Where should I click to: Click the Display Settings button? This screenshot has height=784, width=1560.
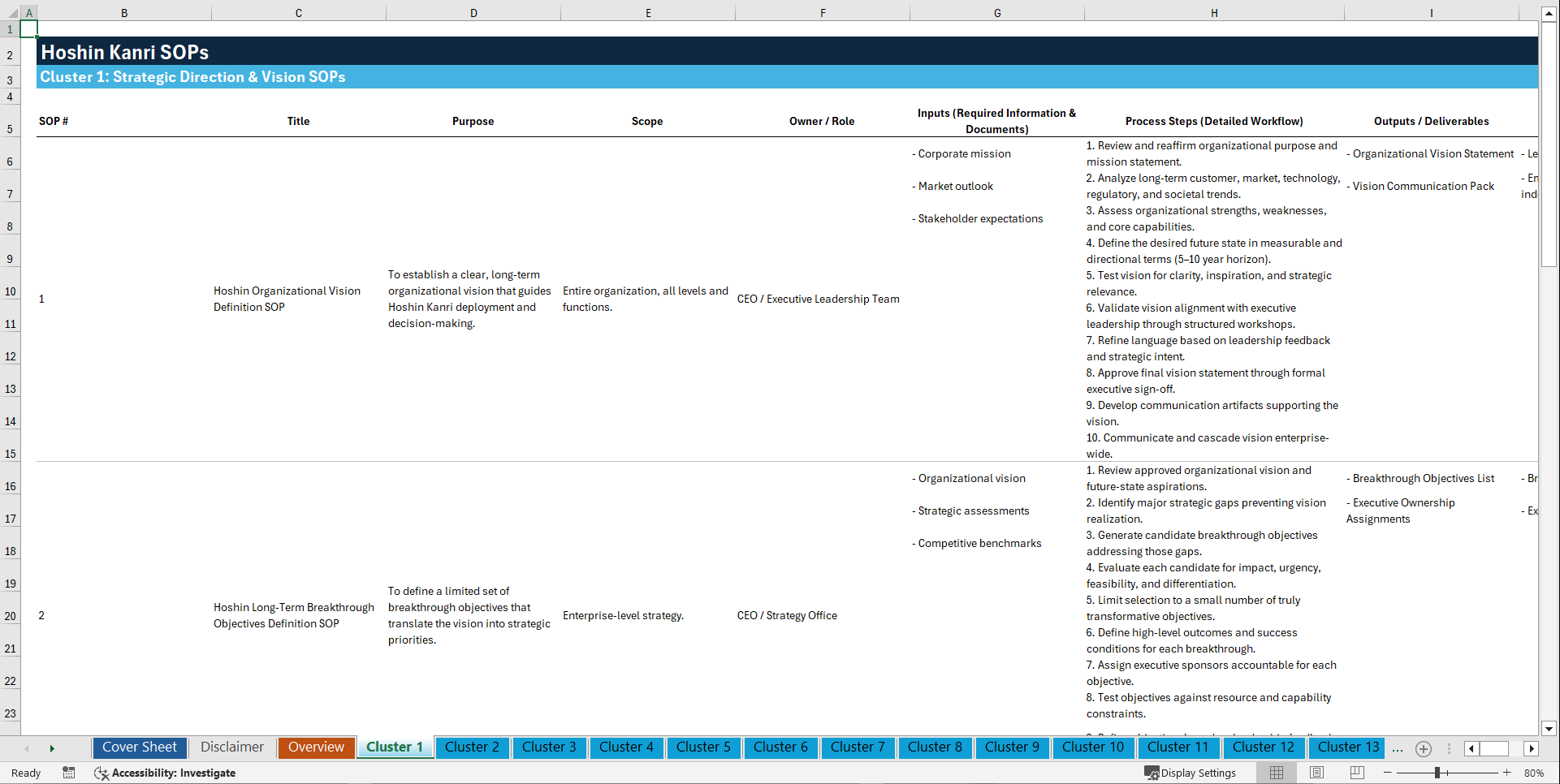pyautogui.click(x=1191, y=773)
